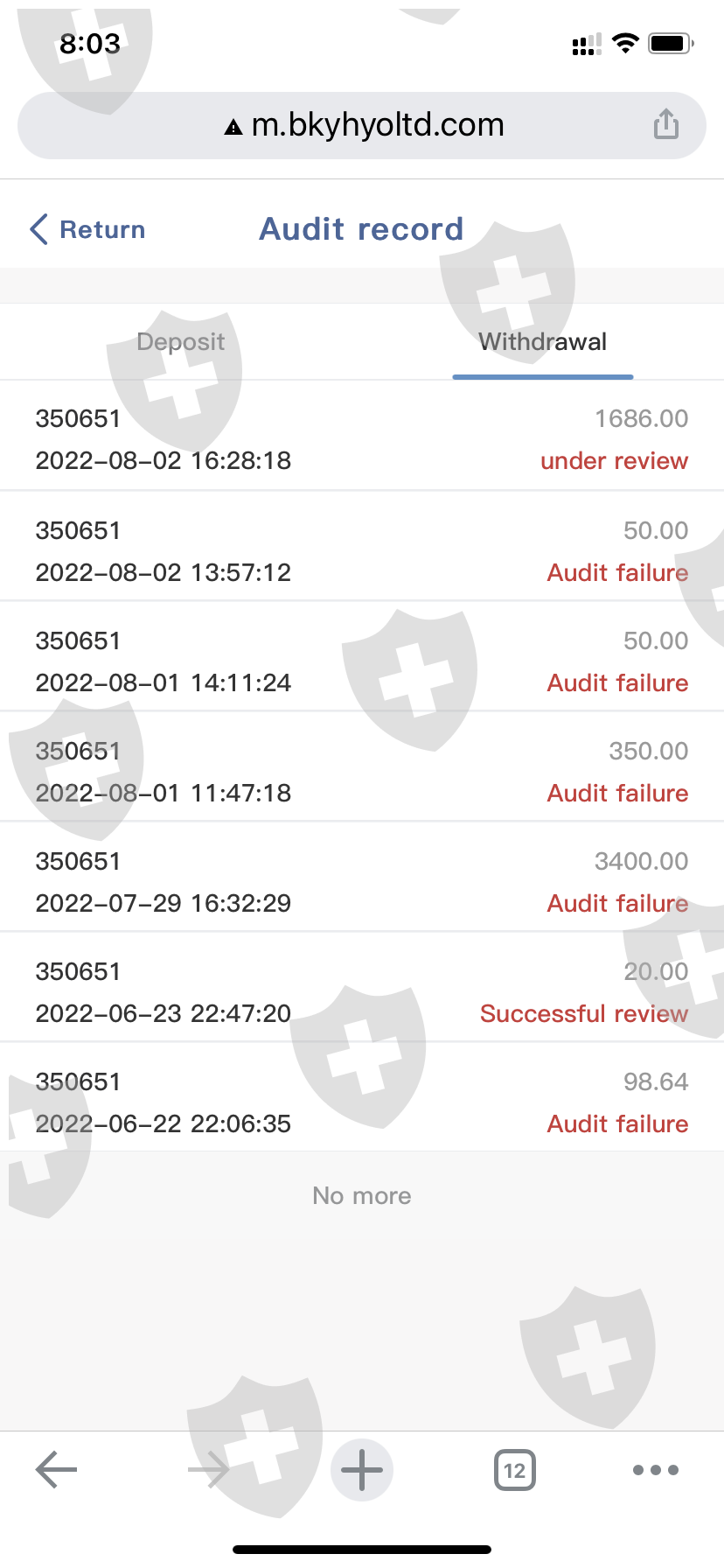The height and width of the screenshot is (1568, 724).
Task: Tap the Audit record page title
Action: [x=361, y=229]
